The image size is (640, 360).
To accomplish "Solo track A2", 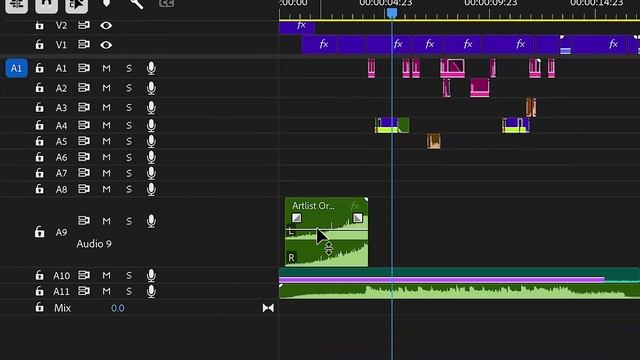I will tap(129, 88).
